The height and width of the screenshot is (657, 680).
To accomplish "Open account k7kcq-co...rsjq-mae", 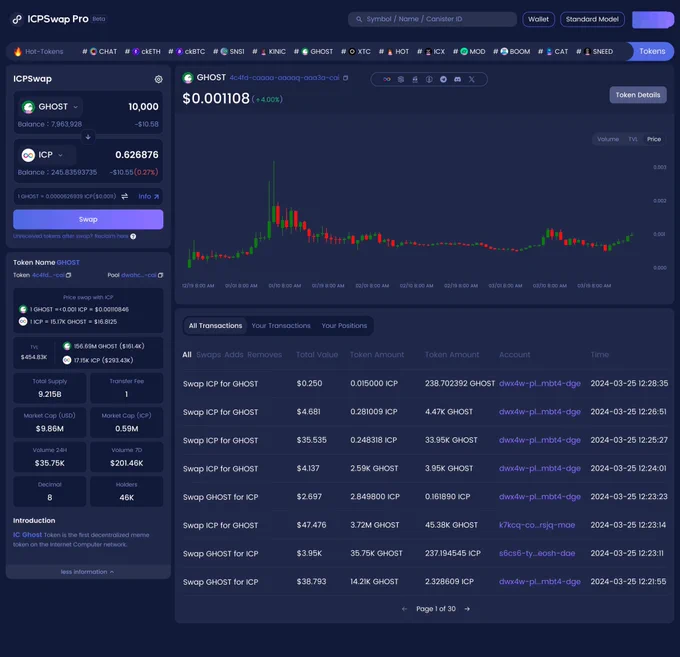I will 537,525.
